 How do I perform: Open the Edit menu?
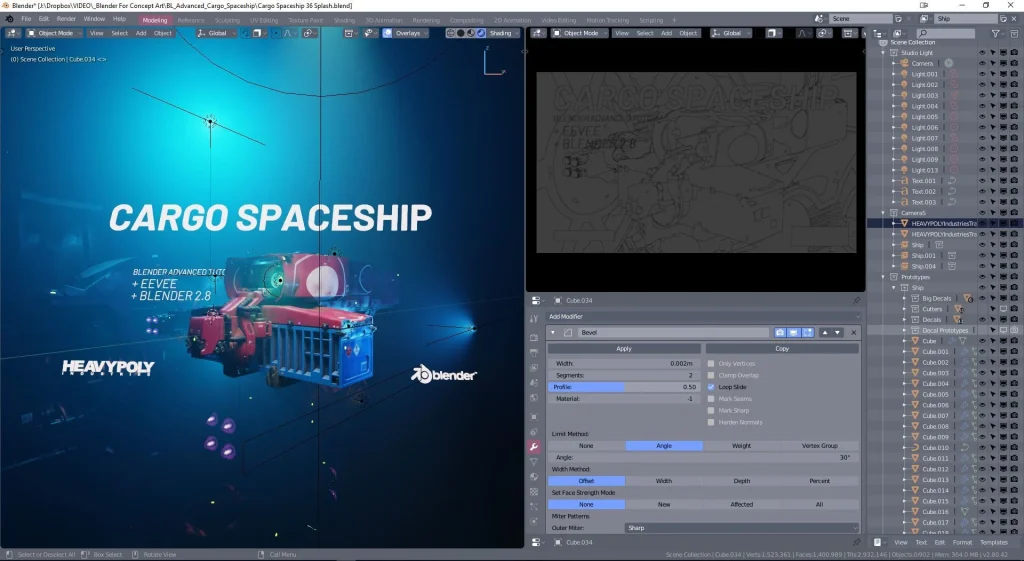point(44,19)
